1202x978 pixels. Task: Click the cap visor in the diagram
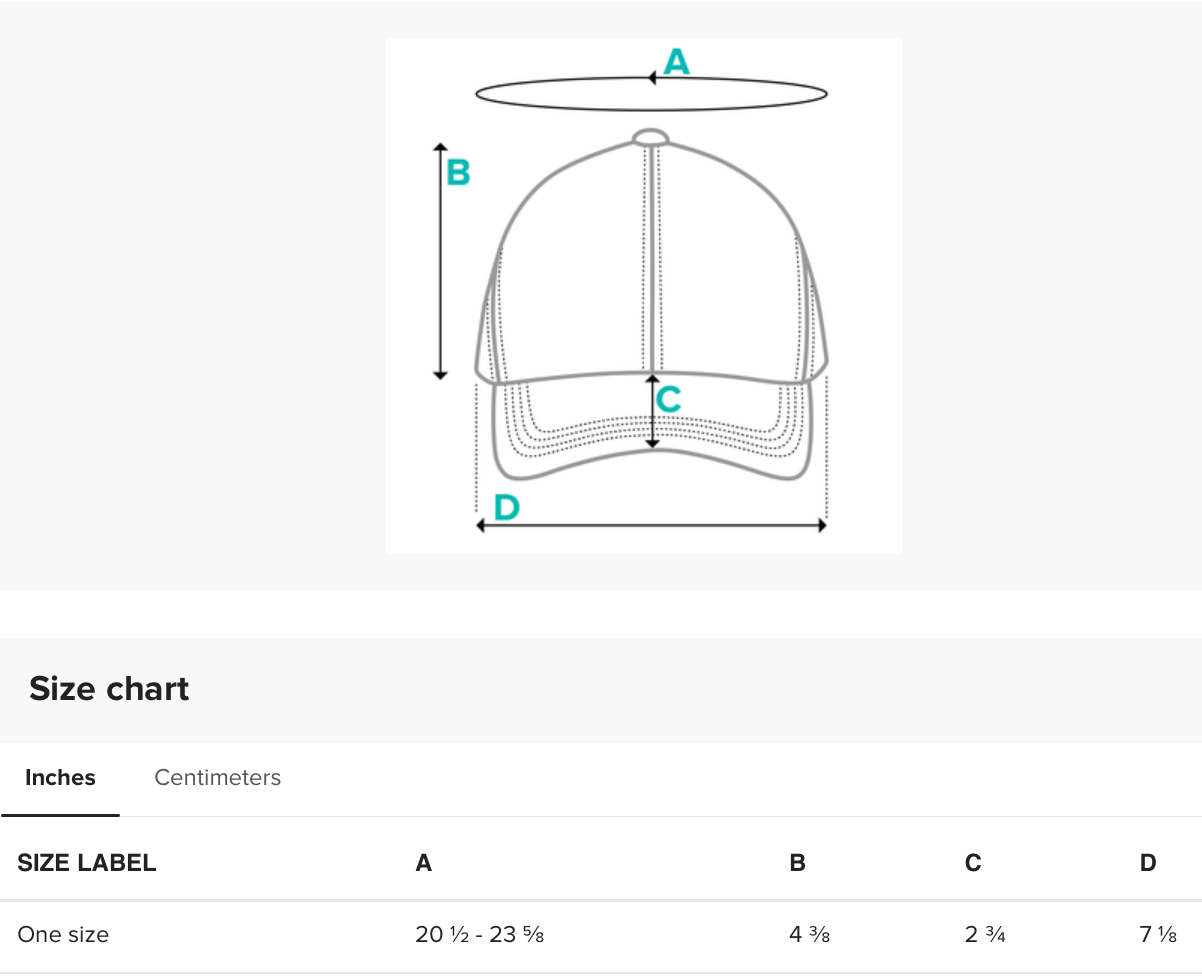tap(651, 428)
